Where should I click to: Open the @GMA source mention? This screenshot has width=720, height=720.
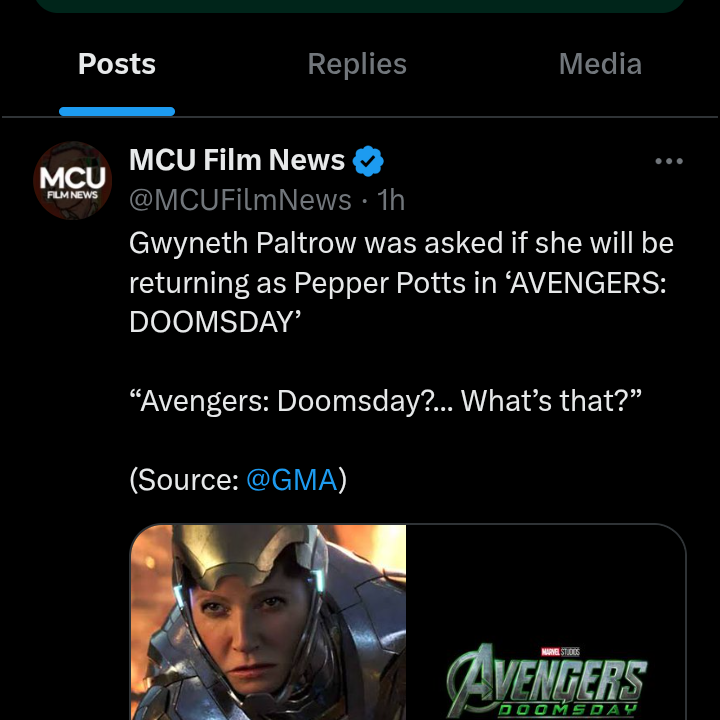pos(292,480)
